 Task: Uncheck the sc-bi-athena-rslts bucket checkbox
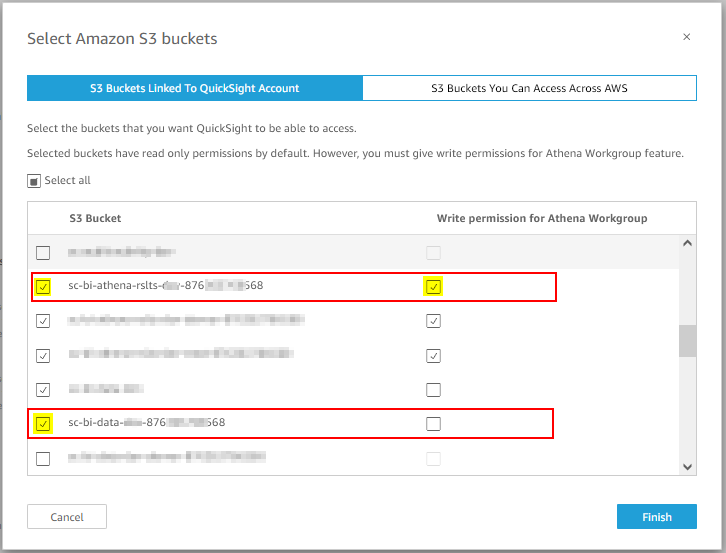43,287
